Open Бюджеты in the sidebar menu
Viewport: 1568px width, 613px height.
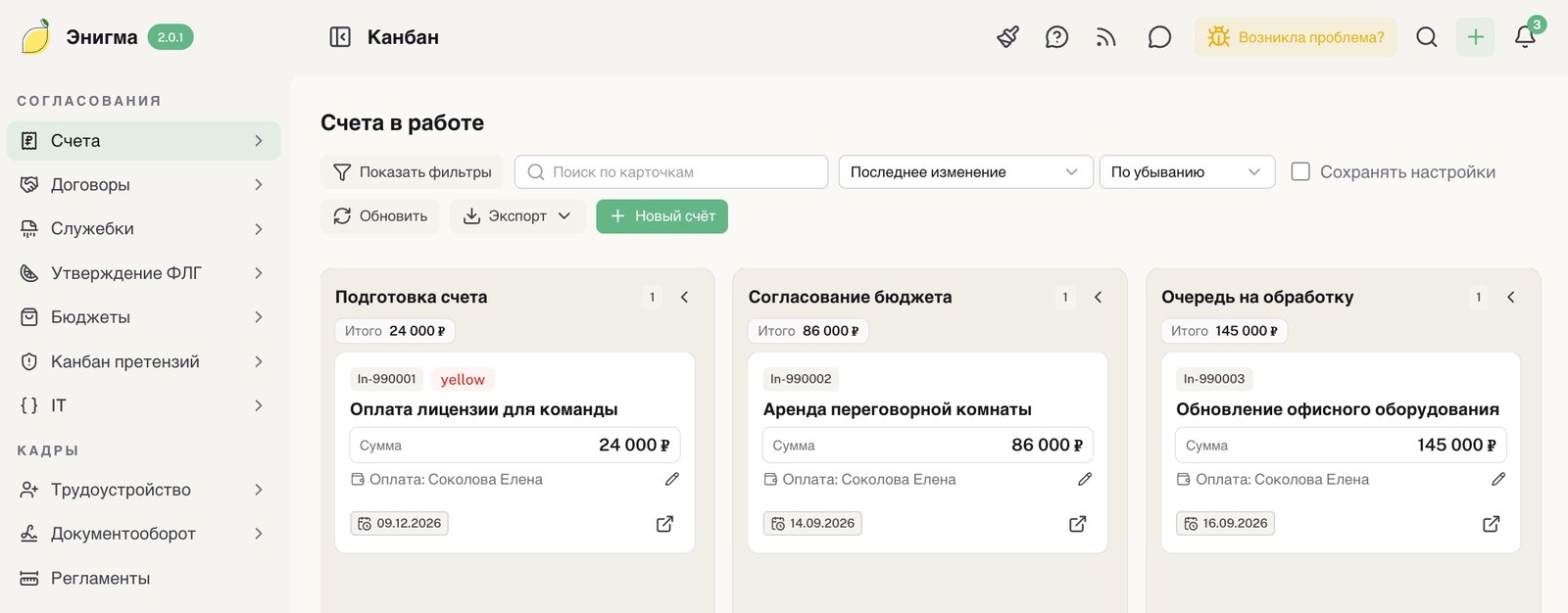[x=144, y=317]
